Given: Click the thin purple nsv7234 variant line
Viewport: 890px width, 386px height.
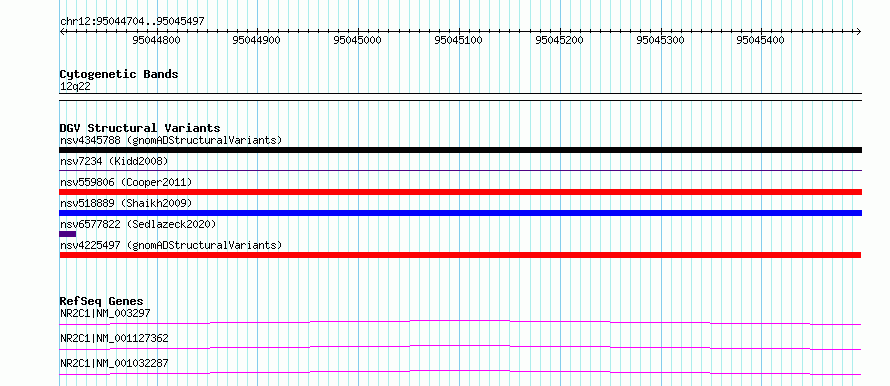Looking at the screenshot, I should [x=460, y=170].
